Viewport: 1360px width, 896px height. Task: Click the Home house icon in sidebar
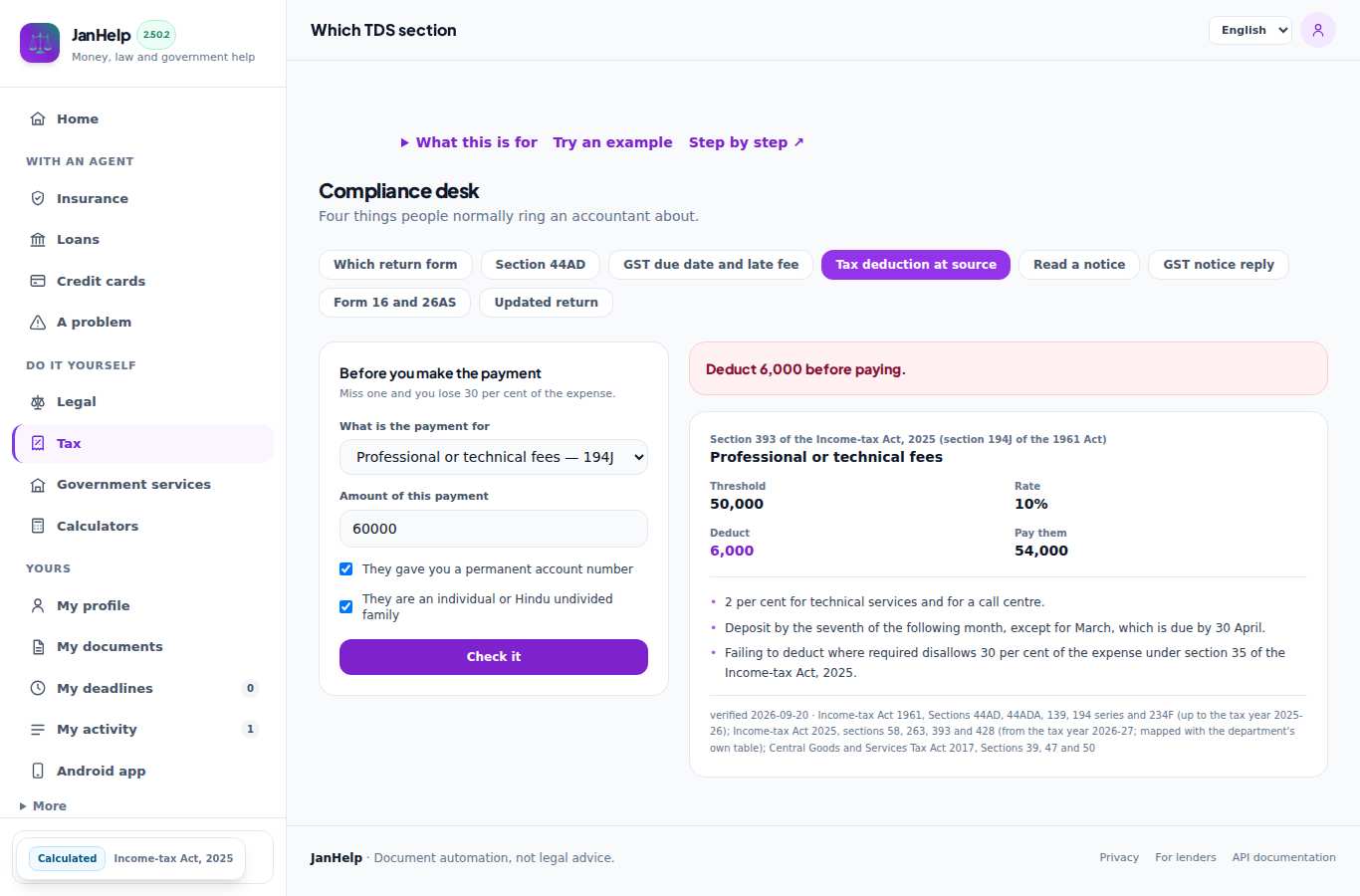pyautogui.click(x=38, y=118)
